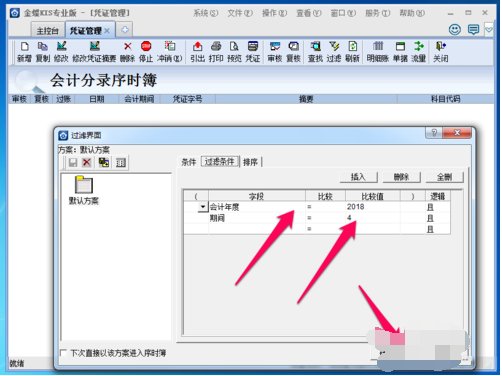The width and height of the screenshot is (502, 376).
Task: Click the 全删 button
Action: [445, 177]
